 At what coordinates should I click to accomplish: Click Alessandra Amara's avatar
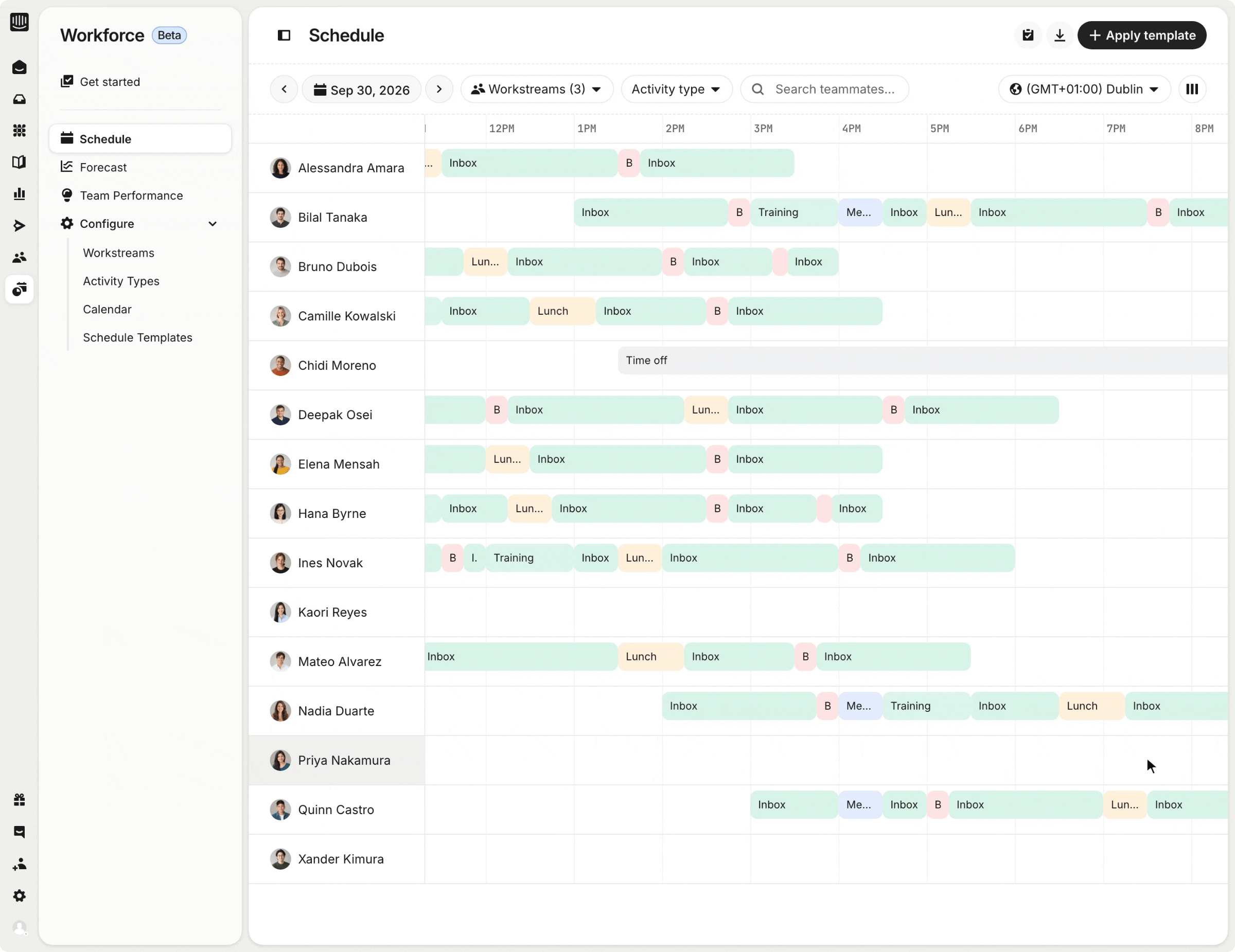pos(280,168)
